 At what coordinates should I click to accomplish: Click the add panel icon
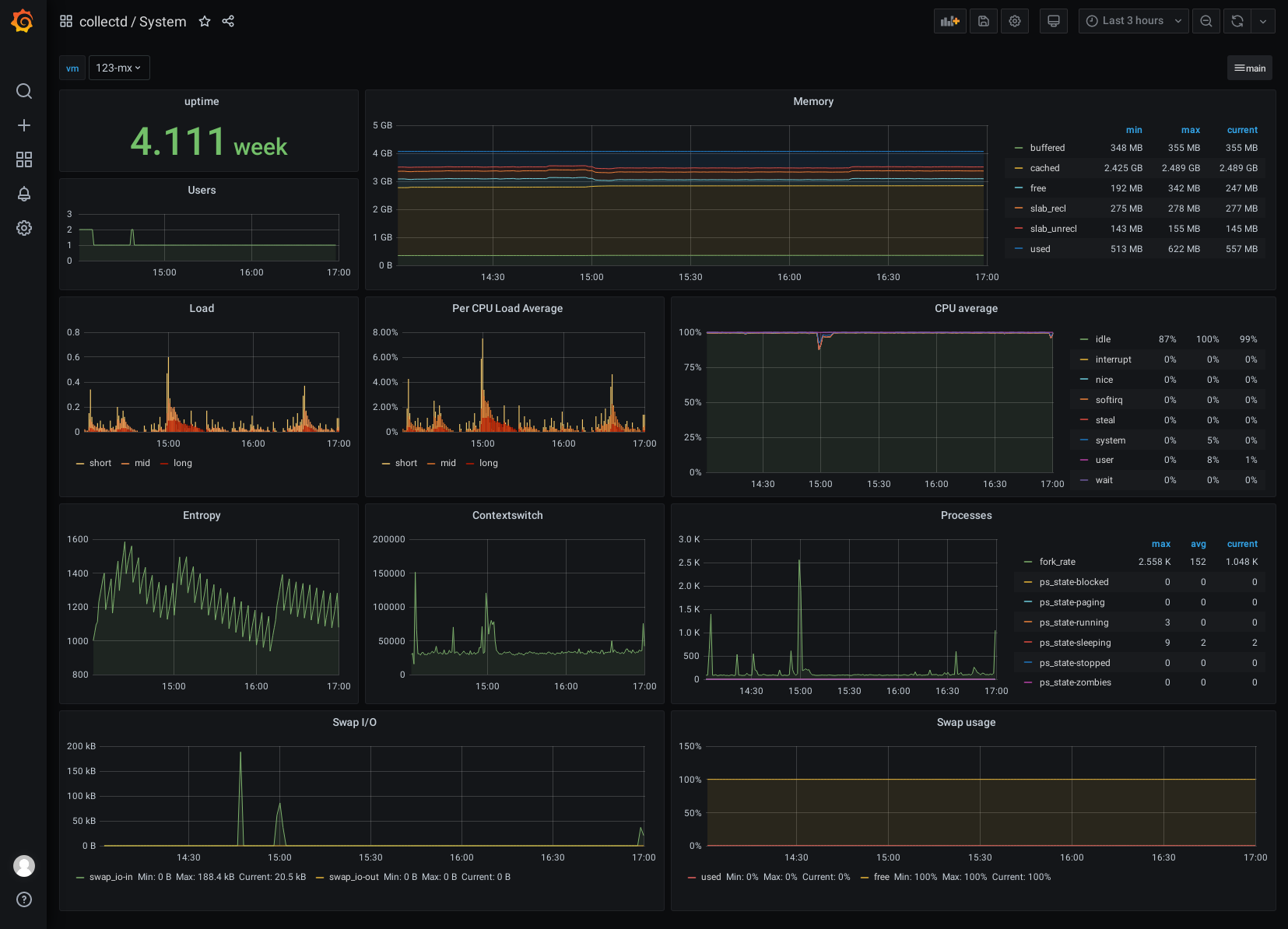coord(949,21)
